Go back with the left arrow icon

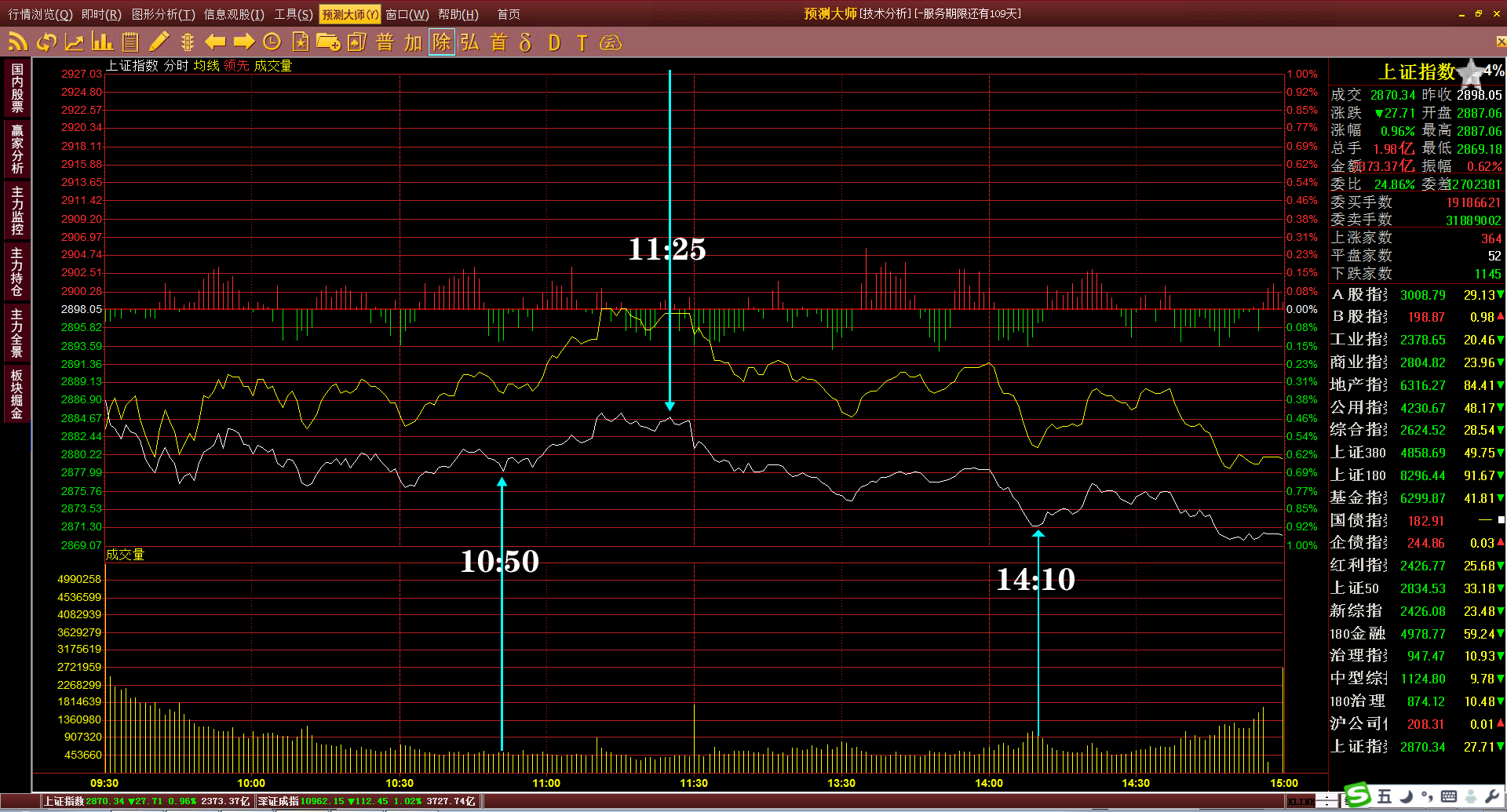pos(214,42)
